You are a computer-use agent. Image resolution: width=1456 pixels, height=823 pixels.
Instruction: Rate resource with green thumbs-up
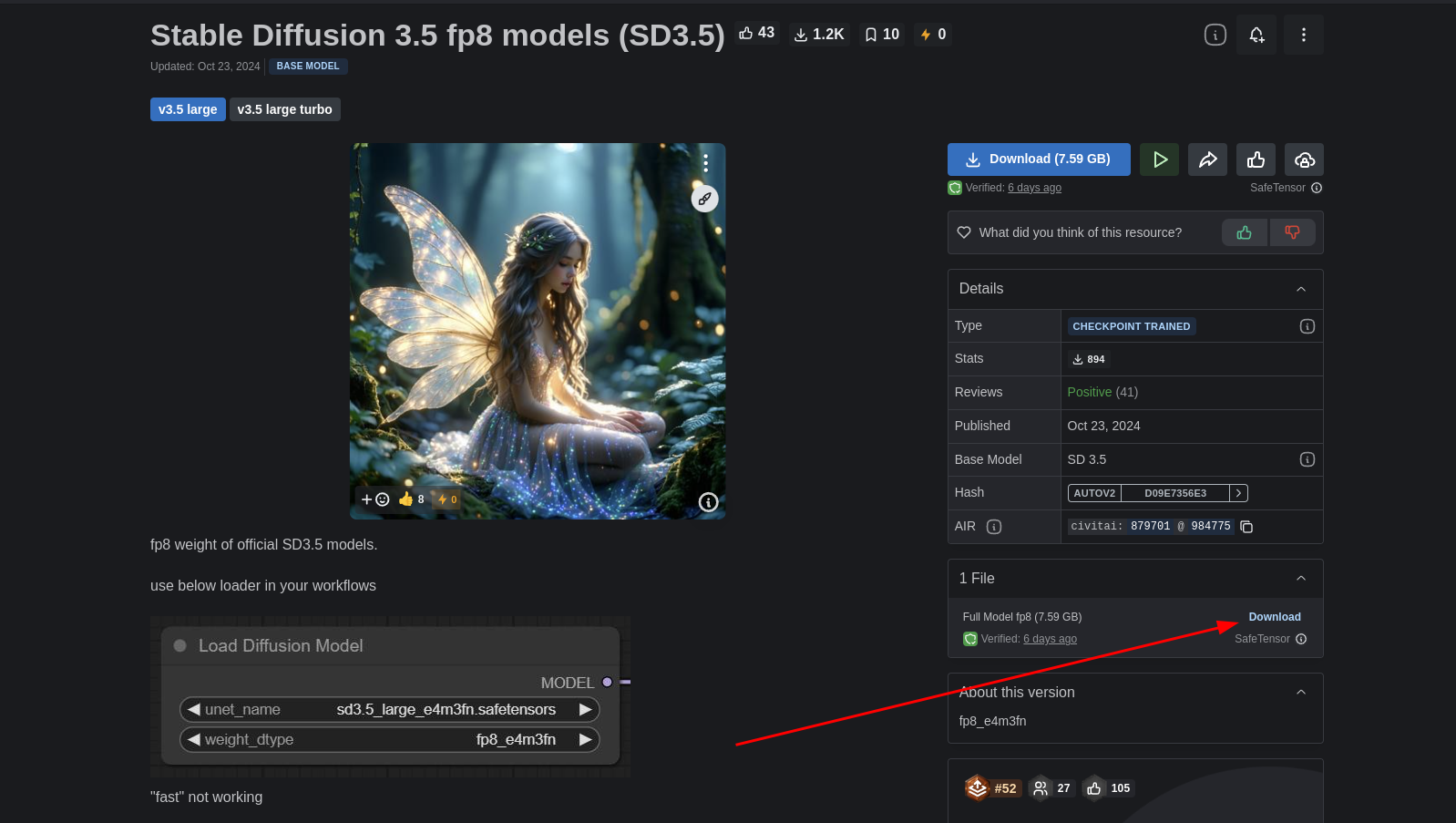point(1244,232)
